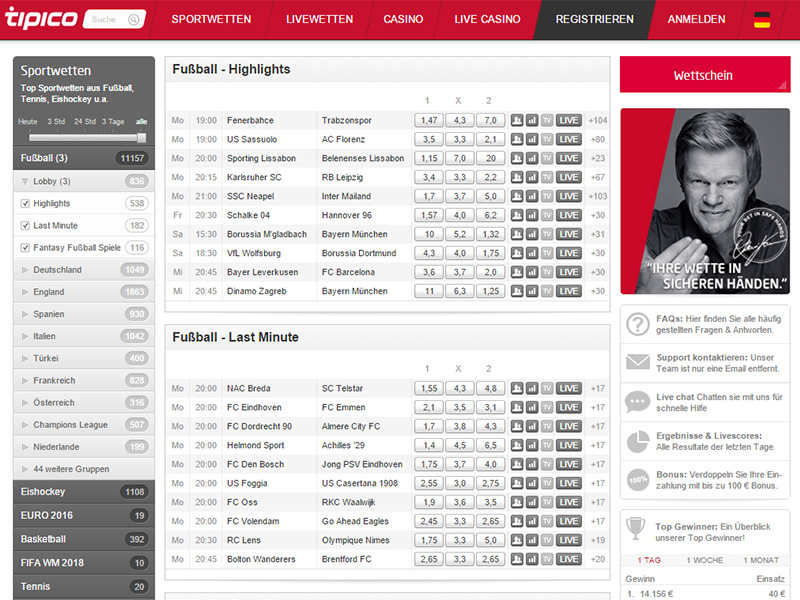Open the CASINO menu
Viewport: 800px width, 600px height.
point(403,19)
